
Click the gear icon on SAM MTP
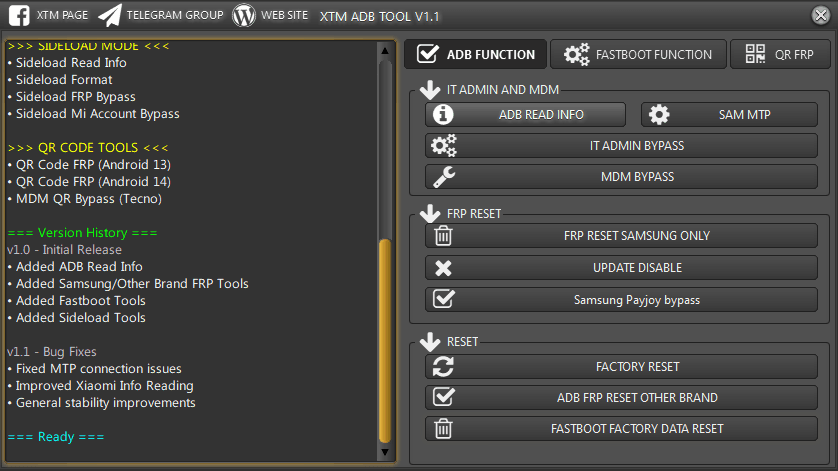click(x=659, y=114)
